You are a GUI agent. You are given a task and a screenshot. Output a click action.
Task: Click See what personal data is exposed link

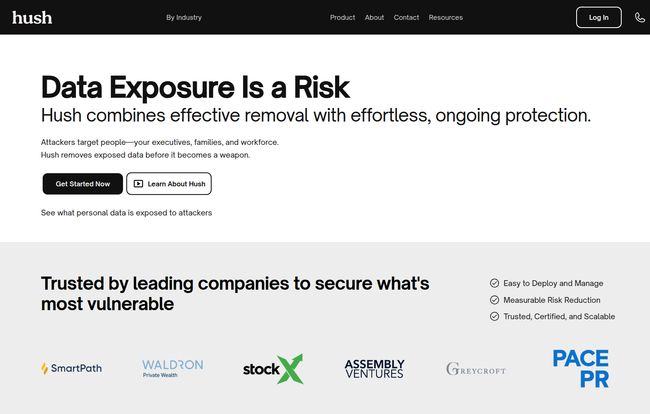tap(126, 213)
